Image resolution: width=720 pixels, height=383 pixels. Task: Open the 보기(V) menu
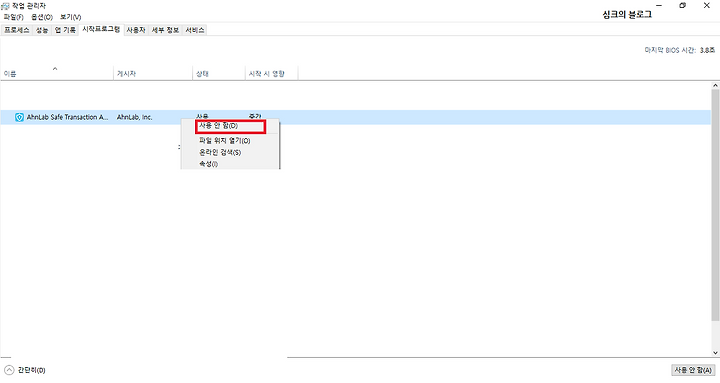[70, 17]
